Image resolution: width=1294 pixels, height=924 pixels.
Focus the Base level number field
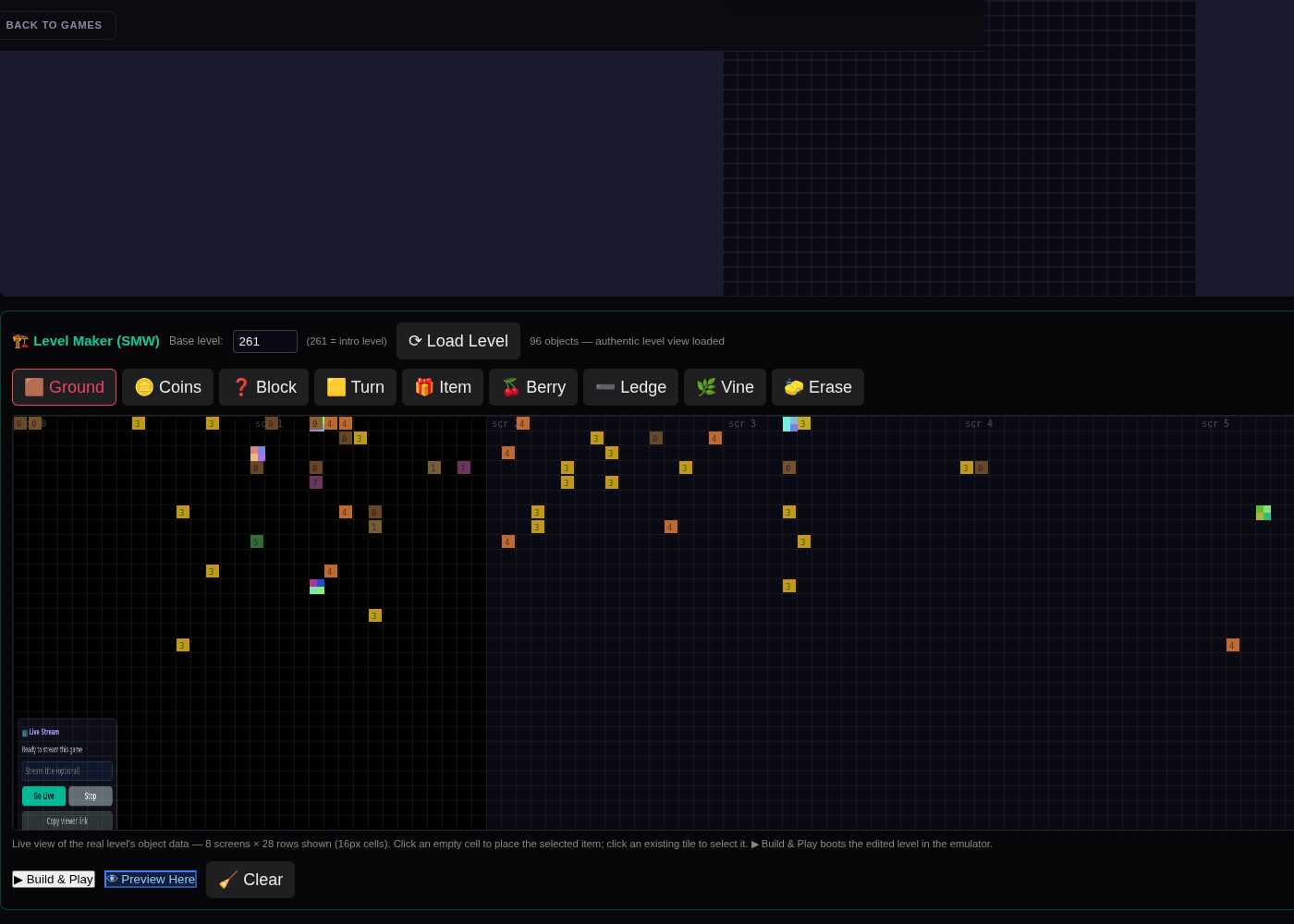click(x=265, y=341)
